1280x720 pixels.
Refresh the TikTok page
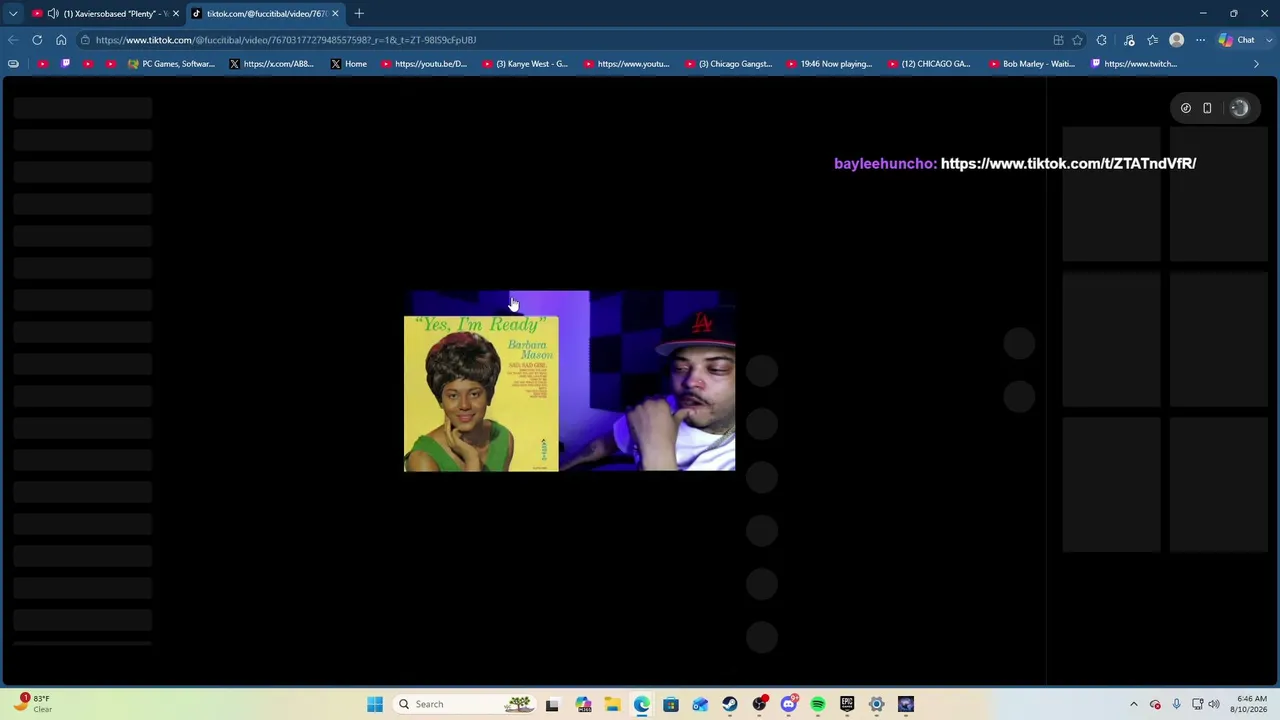pyautogui.click(x=37, y=40)
